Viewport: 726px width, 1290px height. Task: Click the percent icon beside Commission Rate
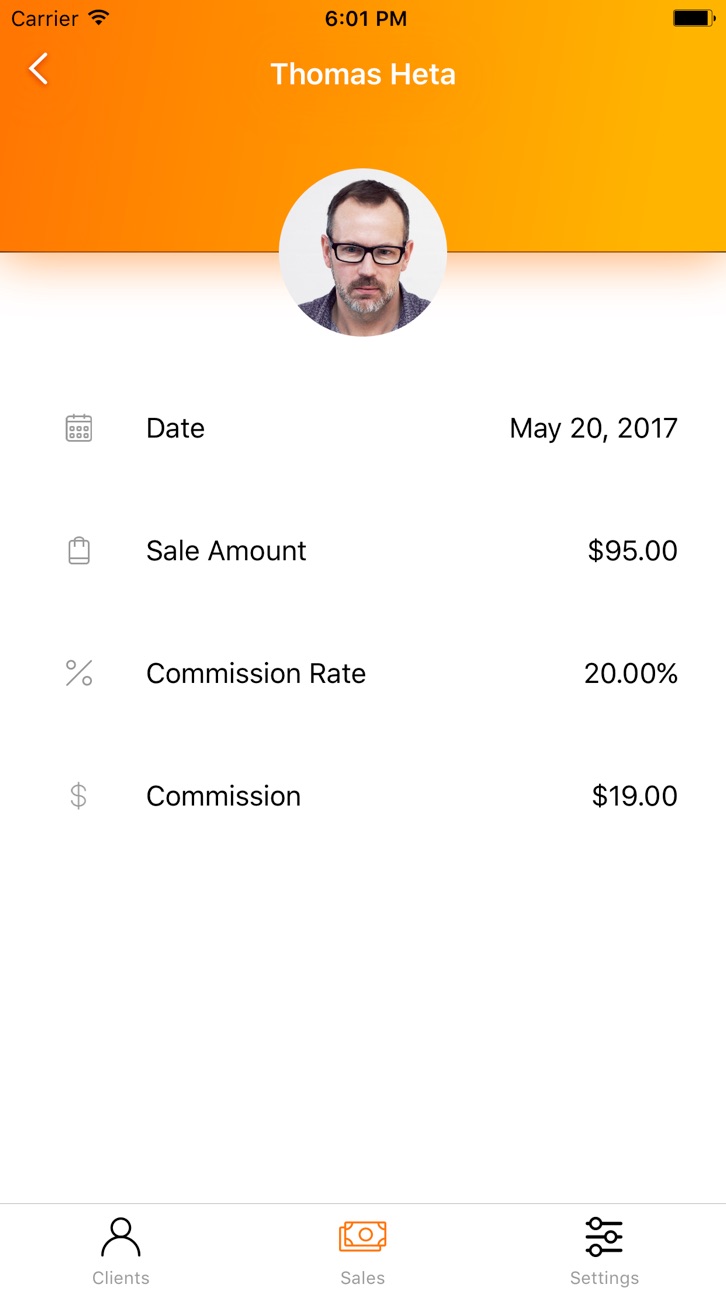coord(79,673)
